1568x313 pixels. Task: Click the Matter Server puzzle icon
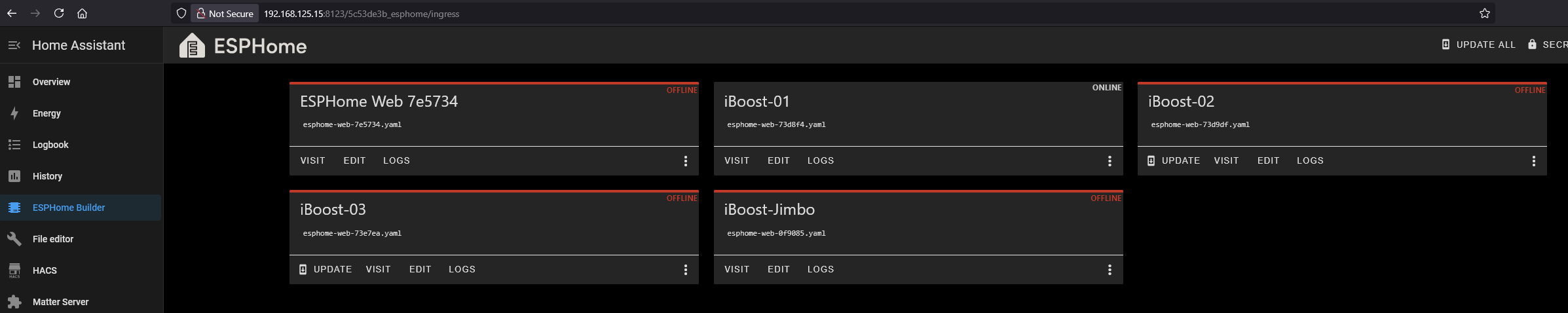pos(14,302)
